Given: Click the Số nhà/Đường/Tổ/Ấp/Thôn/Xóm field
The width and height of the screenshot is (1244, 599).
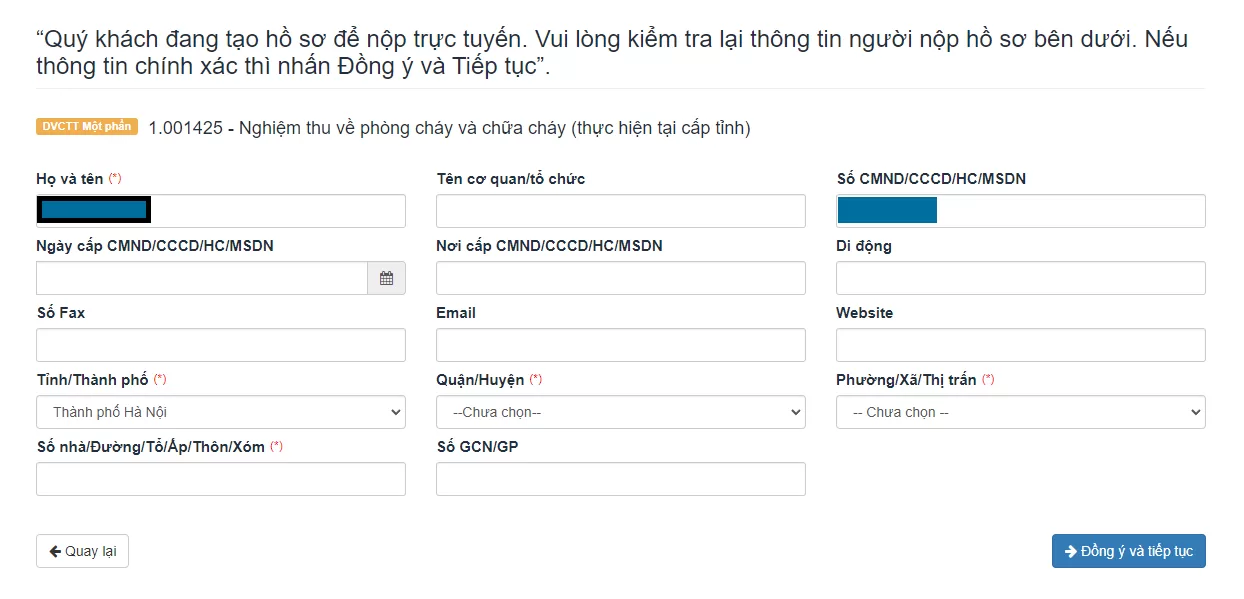Looking at the screenshot, I should tap(221, 479).
